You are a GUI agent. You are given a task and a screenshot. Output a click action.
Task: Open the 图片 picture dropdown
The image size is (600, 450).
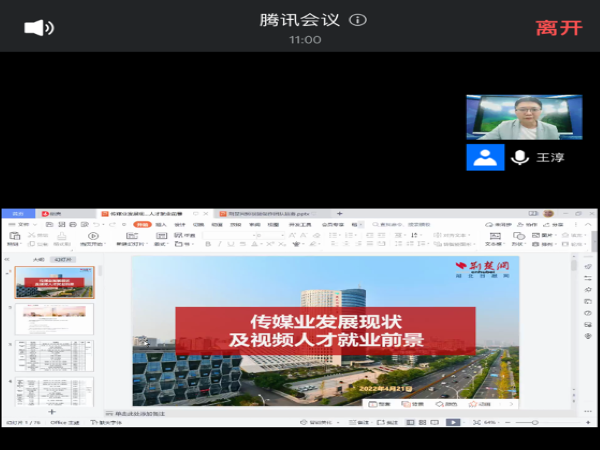(x=543, y=235)
